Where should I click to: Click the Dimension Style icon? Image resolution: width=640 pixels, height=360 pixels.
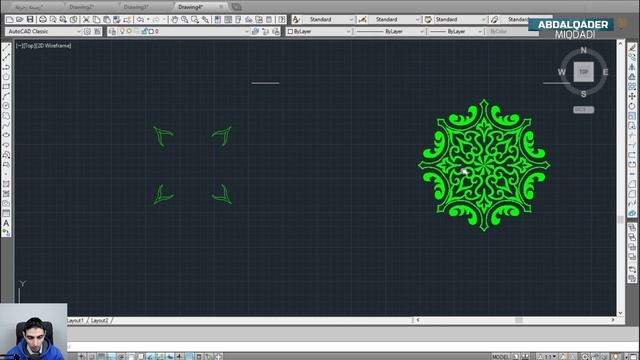click(x=362, y=19)
